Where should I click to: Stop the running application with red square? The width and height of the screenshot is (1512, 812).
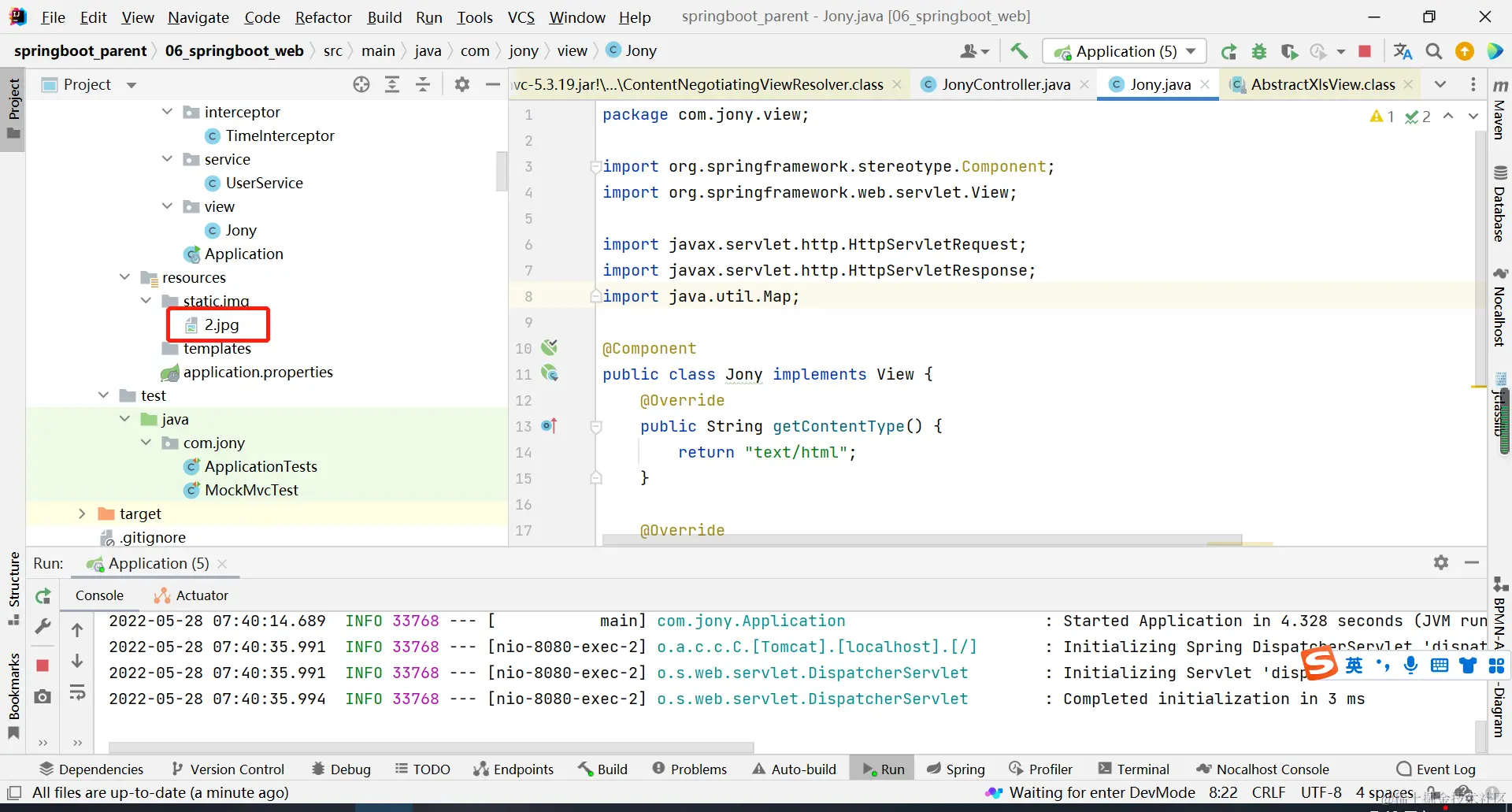click(x=1365, y=51)
